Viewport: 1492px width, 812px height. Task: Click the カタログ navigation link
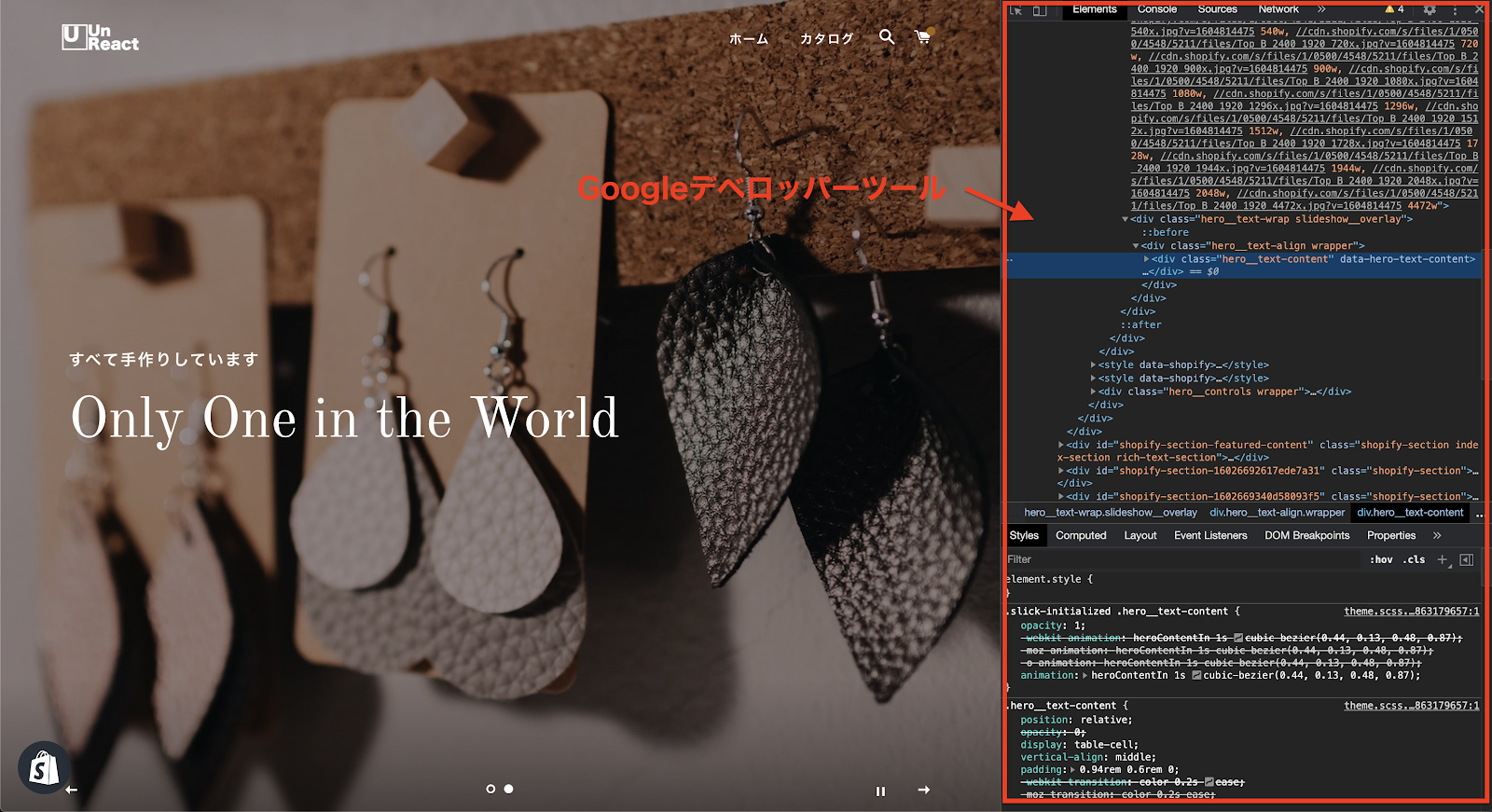(x=826, y=38)
